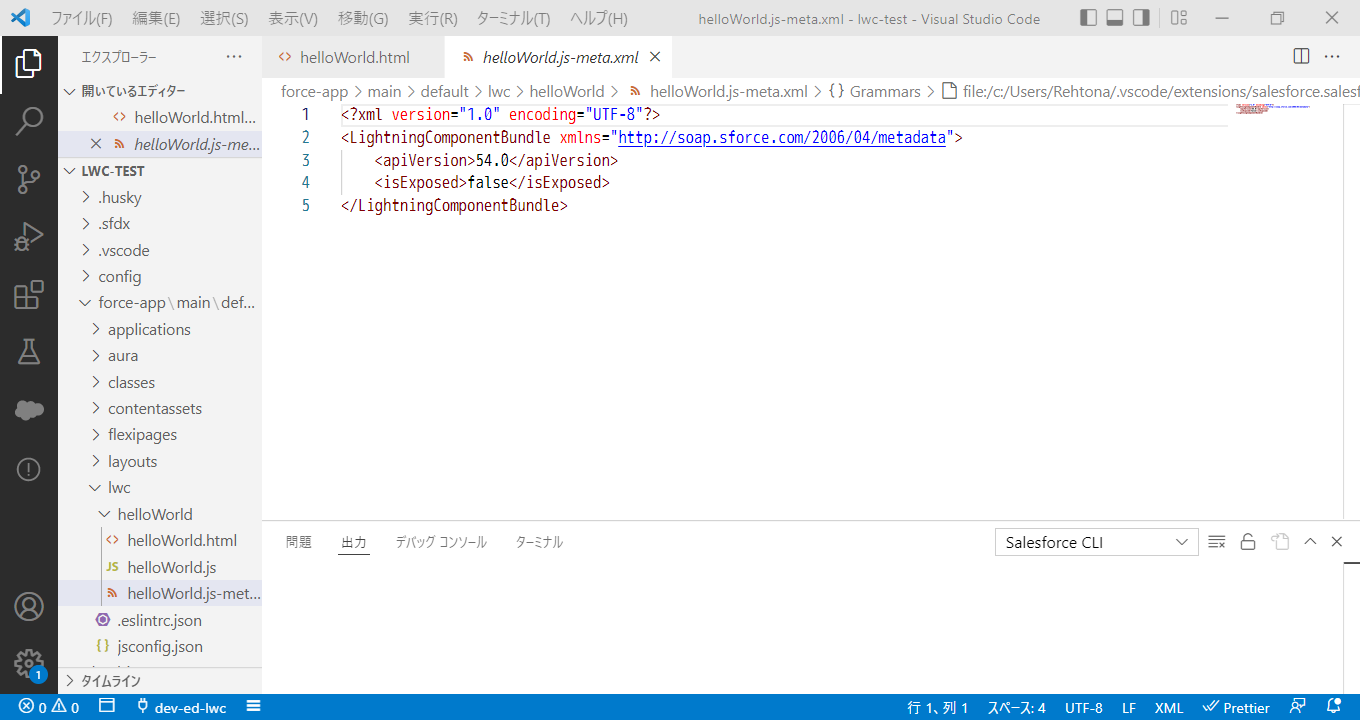Collapse the 開いているエディター section
This screenshot has width=1360, height=720.
[x=160, y=91]
